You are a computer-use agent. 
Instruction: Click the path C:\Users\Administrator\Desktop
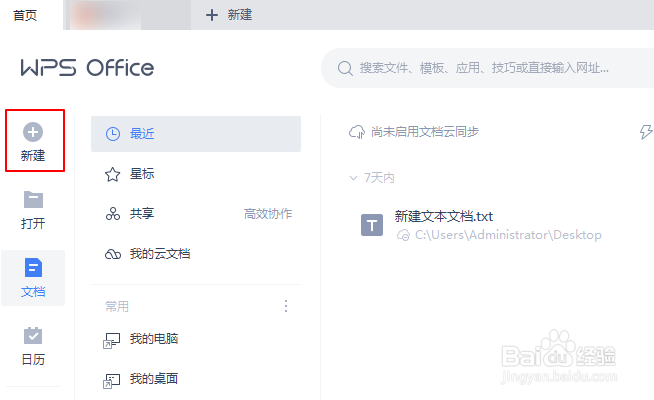pos(508,235)
